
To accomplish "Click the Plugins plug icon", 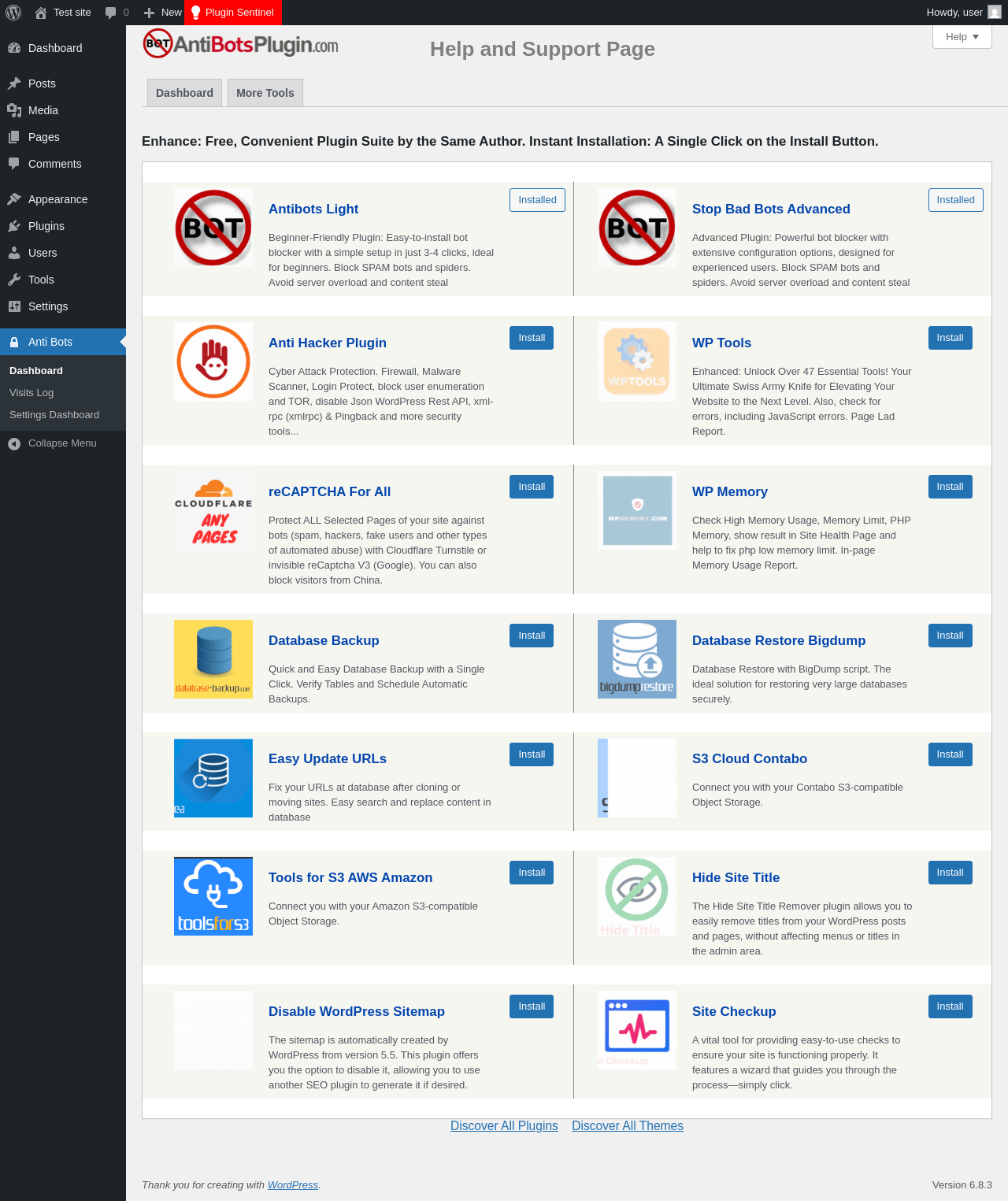I will [x=14, y=226].
